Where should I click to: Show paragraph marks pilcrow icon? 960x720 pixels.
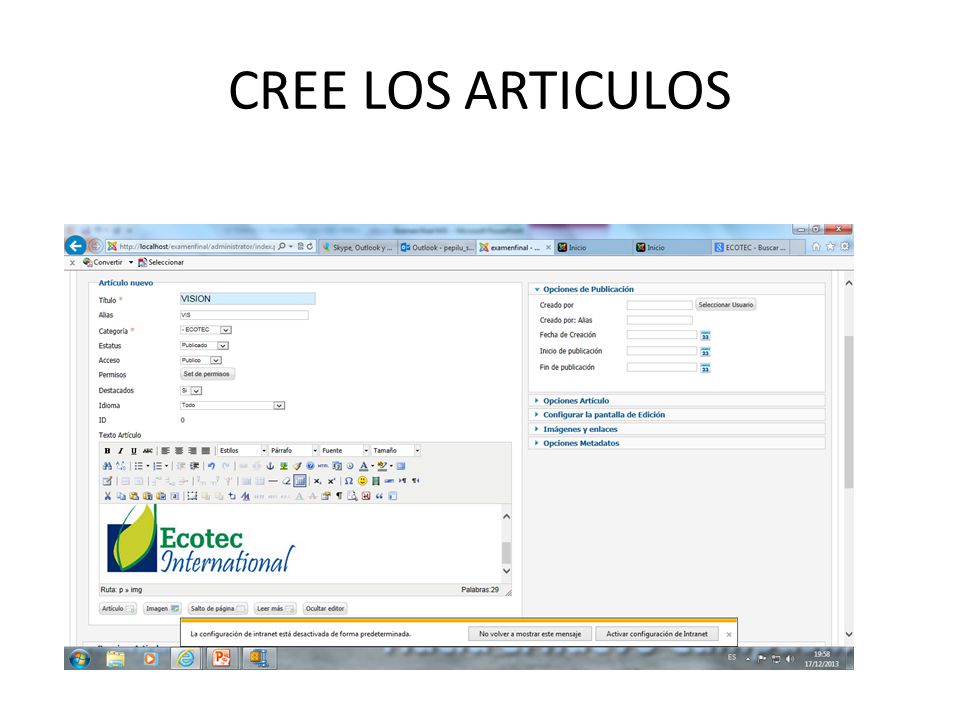(339, 496)
